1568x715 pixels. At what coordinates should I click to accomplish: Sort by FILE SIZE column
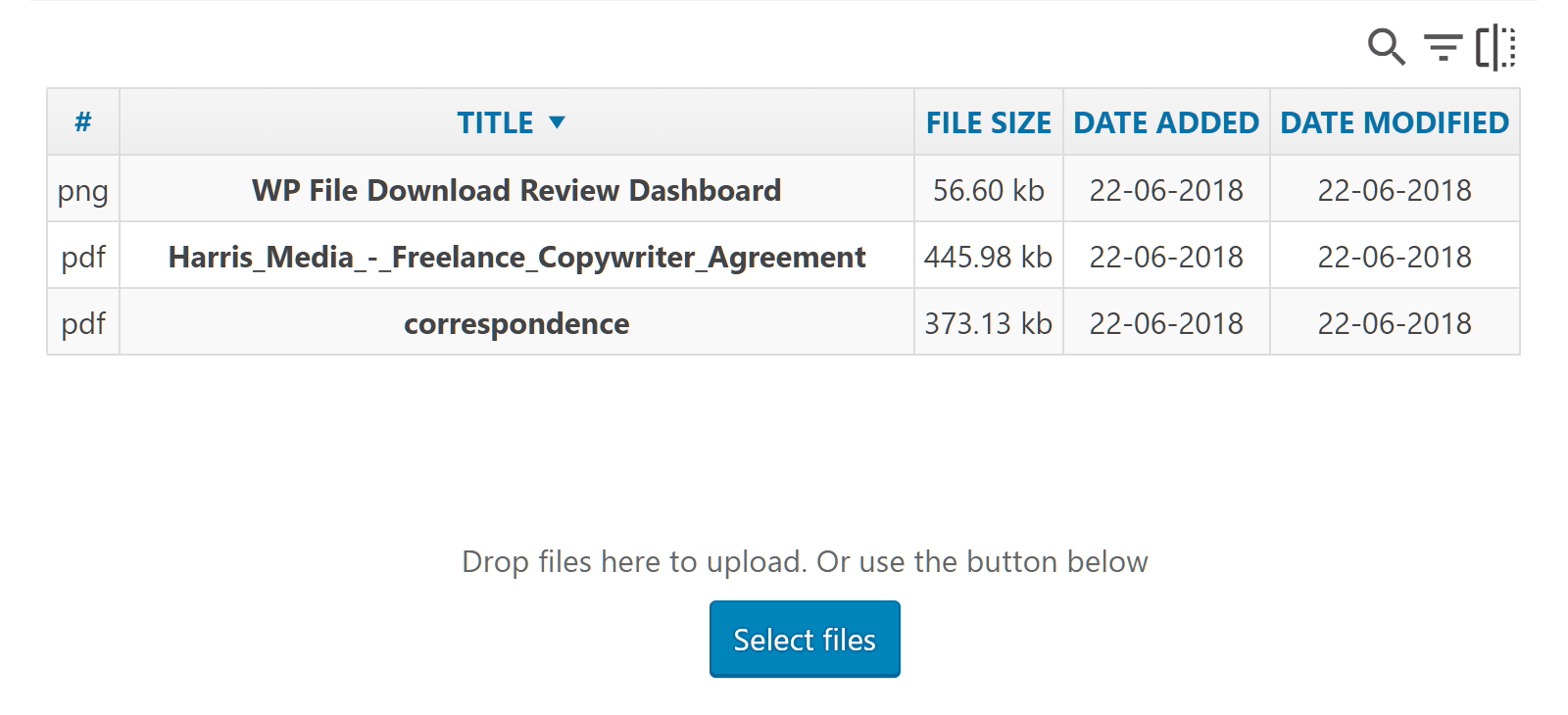(x=988, y=122)
